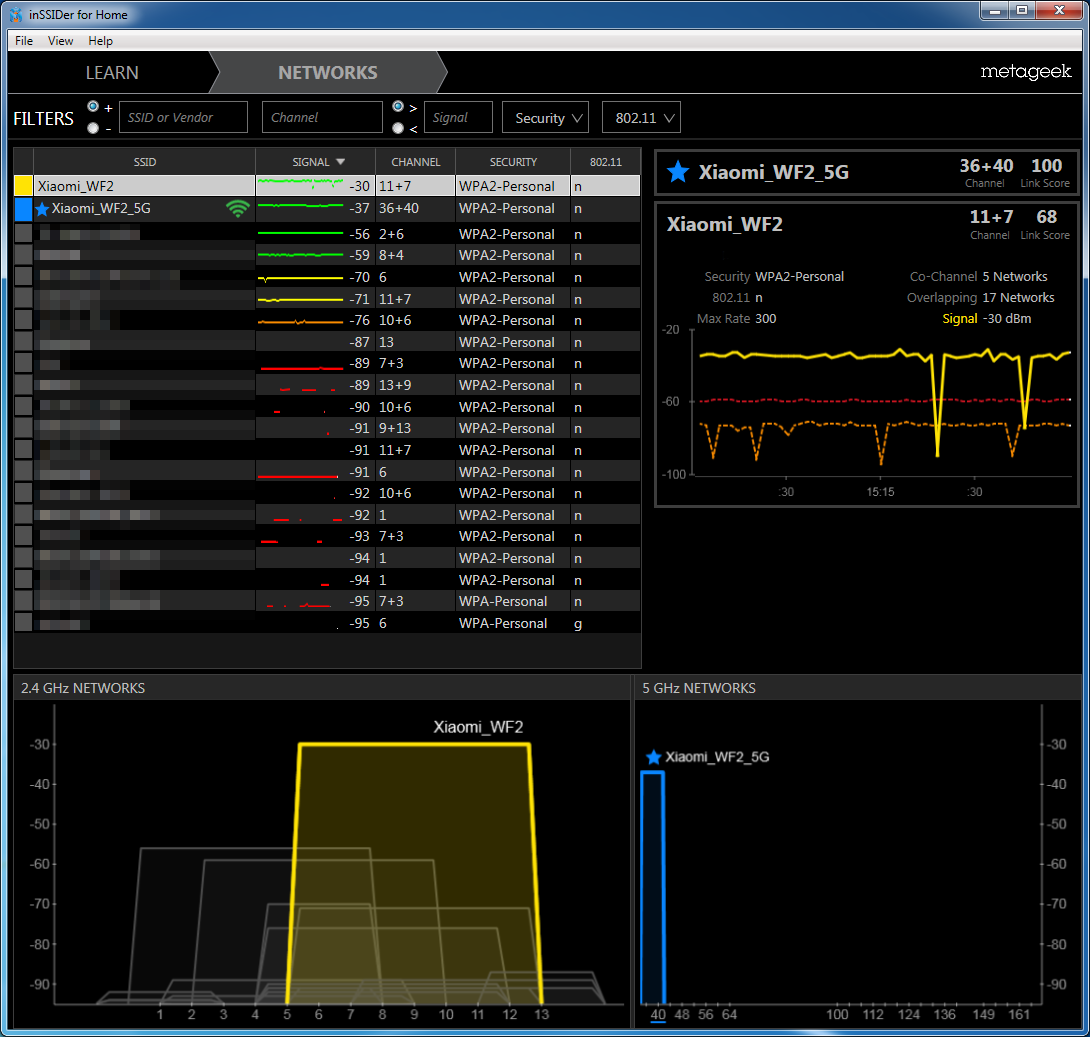Open the File menu

(x=24, y=40)
